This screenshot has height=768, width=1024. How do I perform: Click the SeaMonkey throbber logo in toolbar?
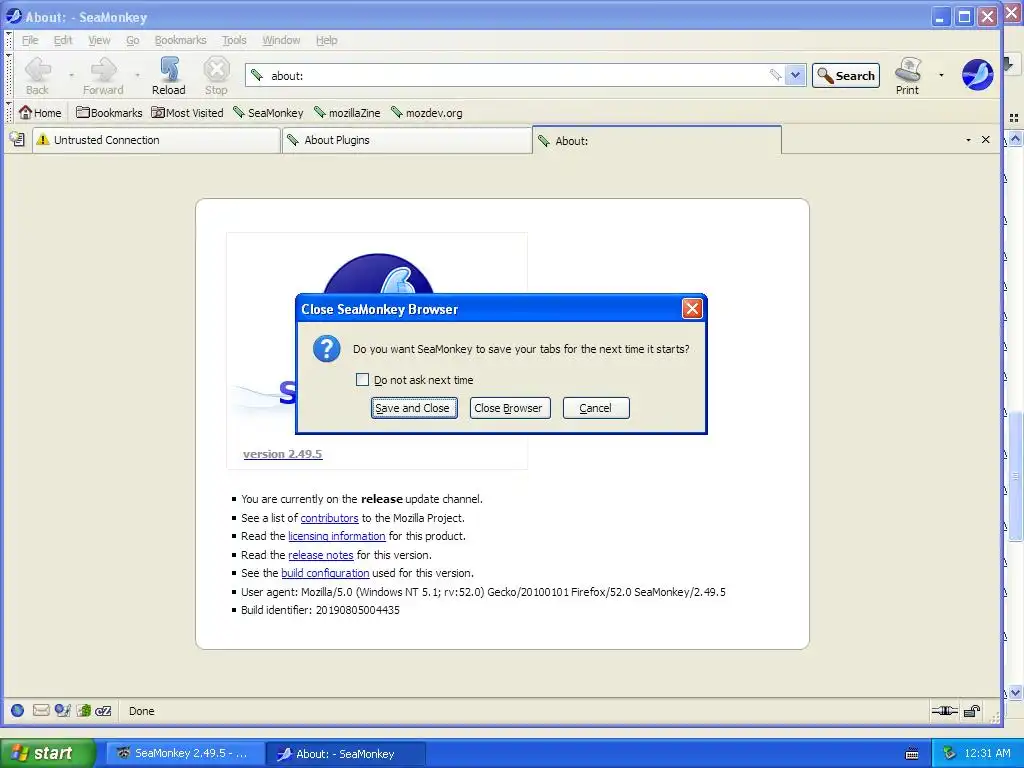[977, 74]
